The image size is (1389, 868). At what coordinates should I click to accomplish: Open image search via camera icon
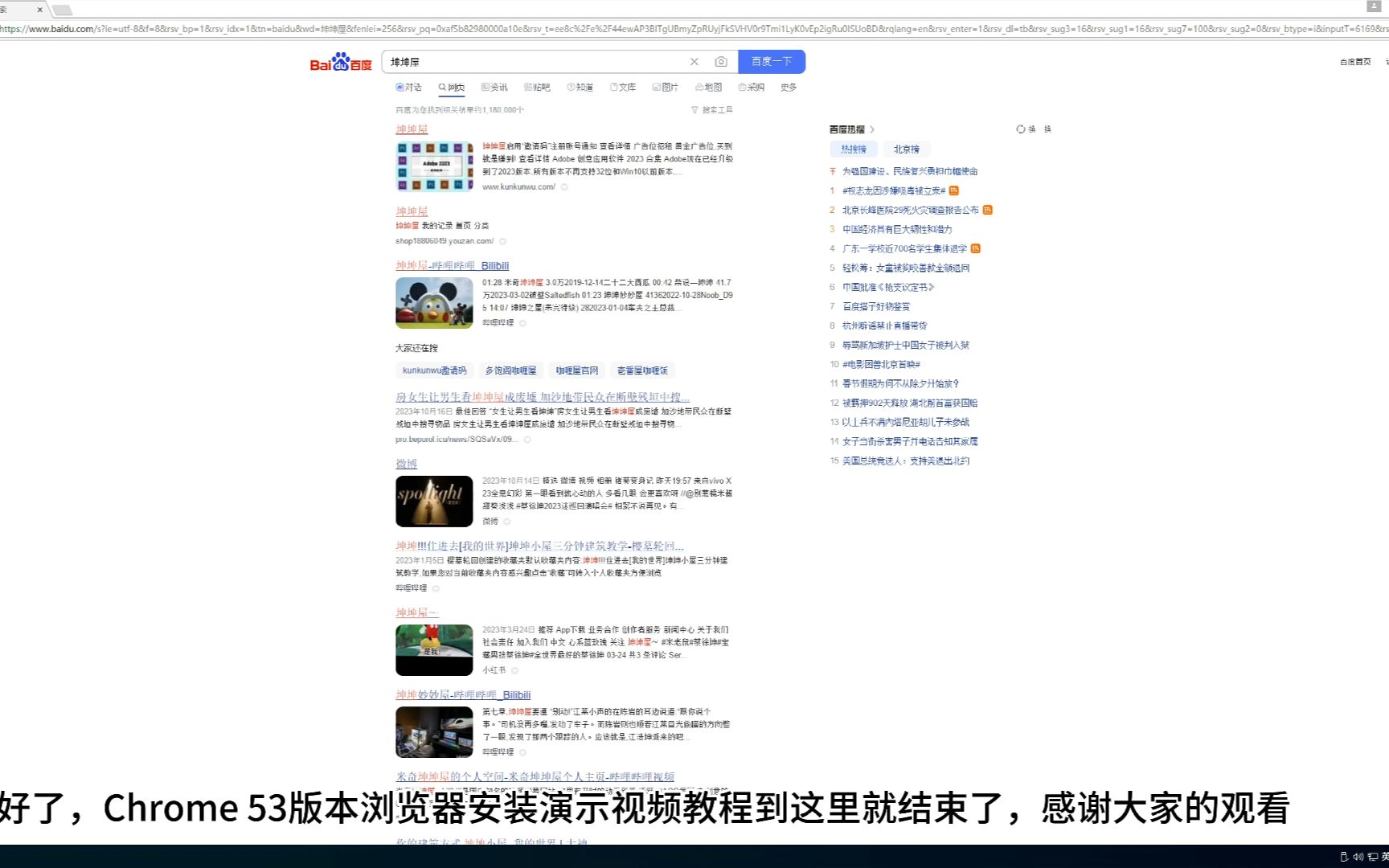pos(721,62)
